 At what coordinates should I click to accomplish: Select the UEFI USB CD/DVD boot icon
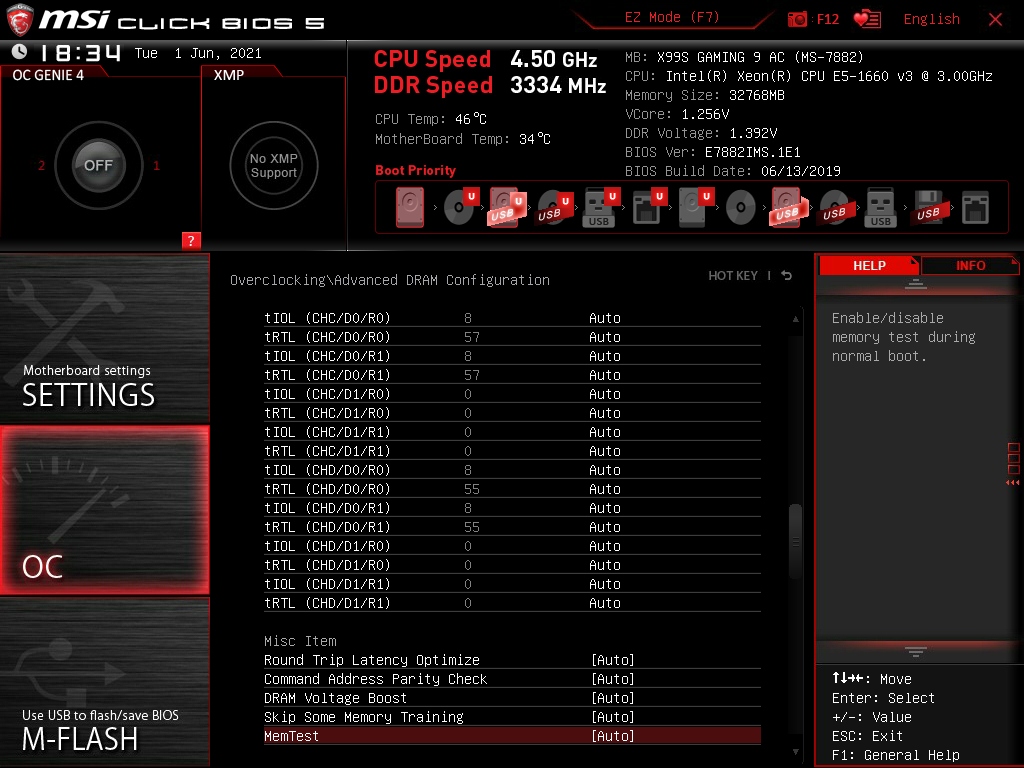[x=554, y=208]
